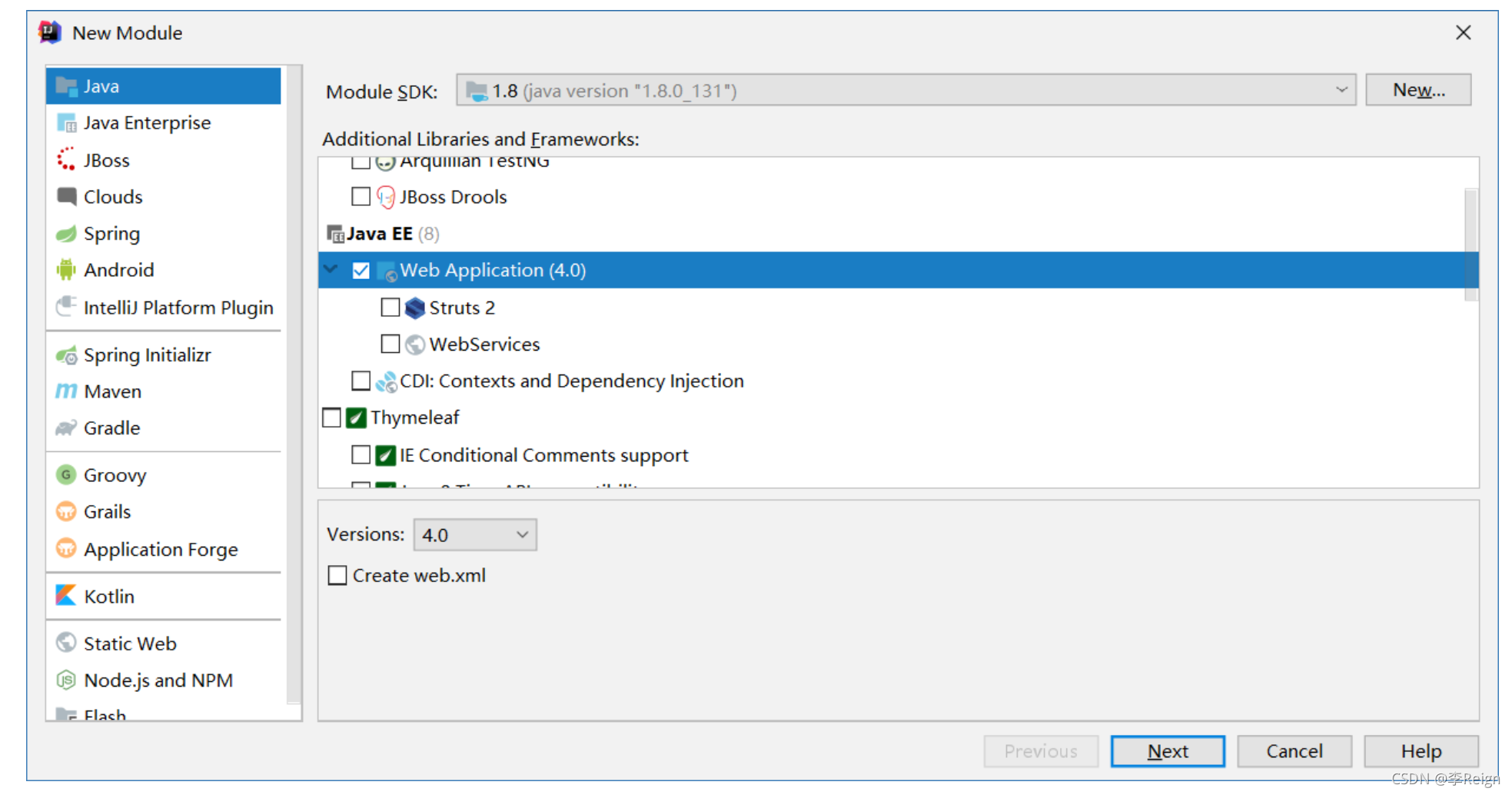Click the Maven m icon
1512x795 pixels.
pyautogui.click(x=67, y=391)
